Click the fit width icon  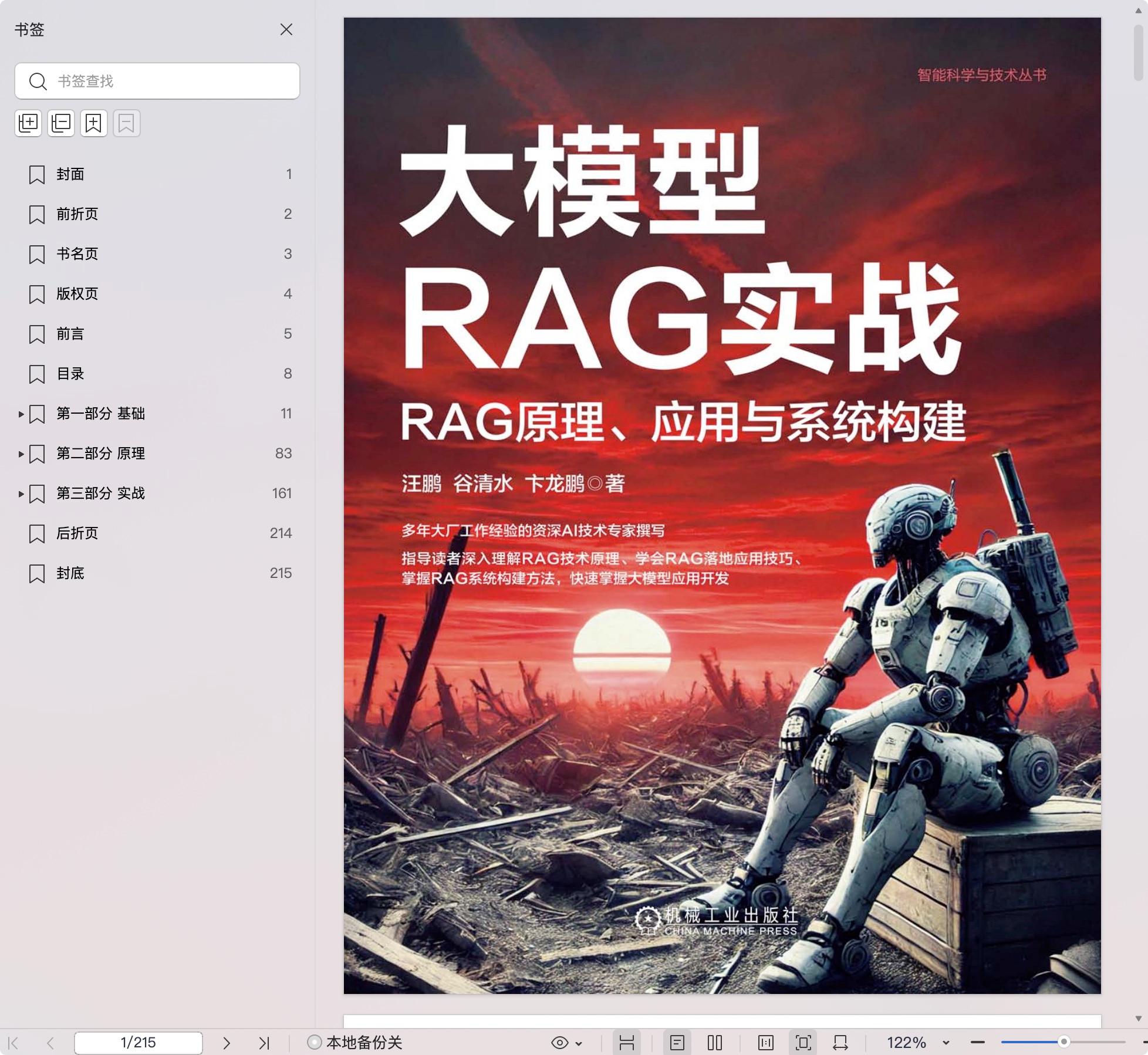pos(840,1043)
